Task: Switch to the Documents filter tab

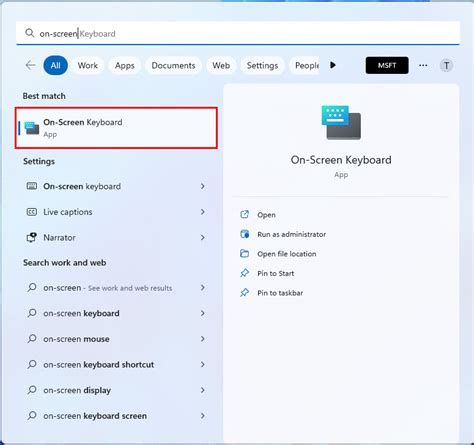Action: pos(173,65)
